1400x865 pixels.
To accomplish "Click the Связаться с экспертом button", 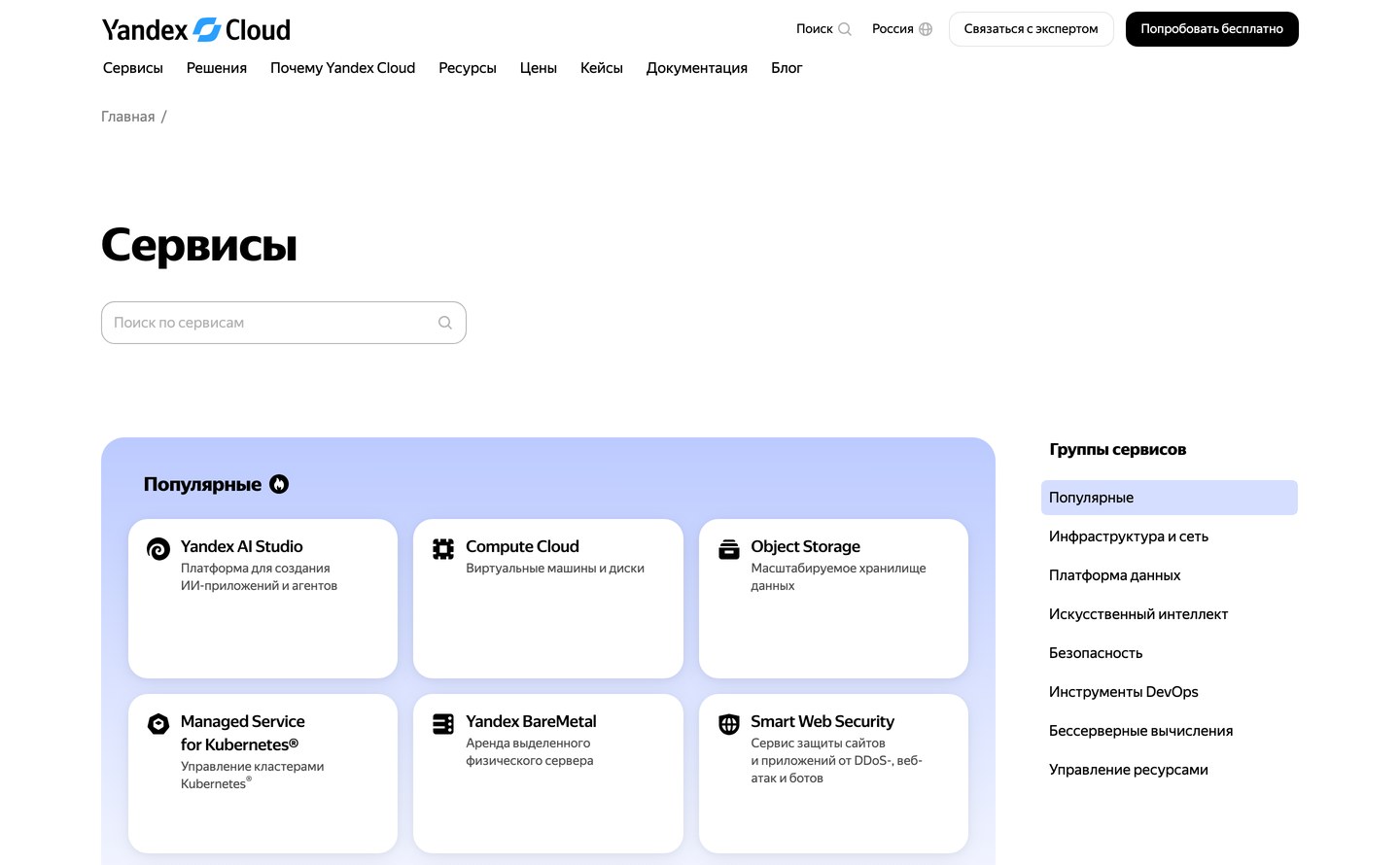I will tap(1032, 29).
